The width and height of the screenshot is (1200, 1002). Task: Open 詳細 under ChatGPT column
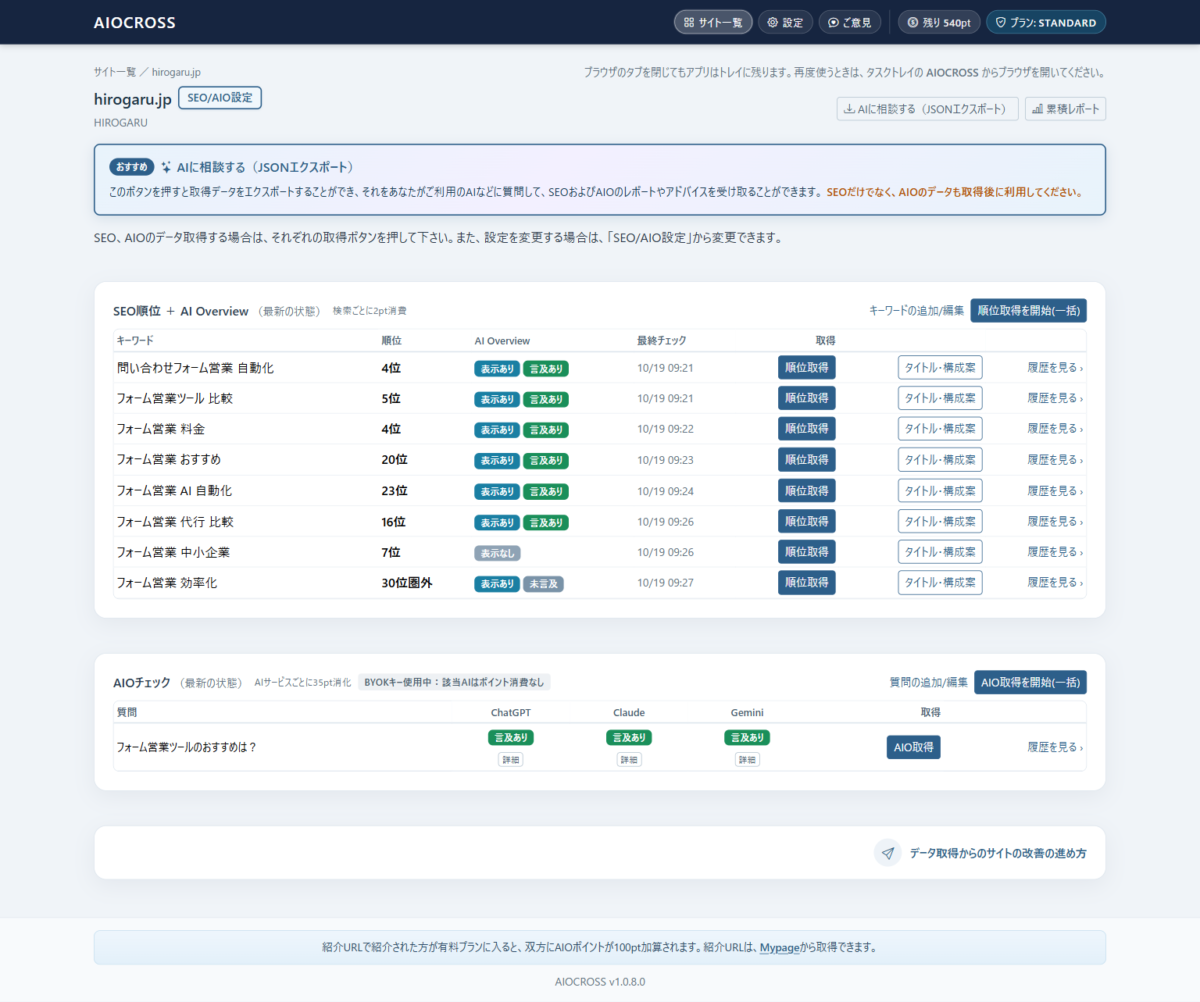(511, 760)
